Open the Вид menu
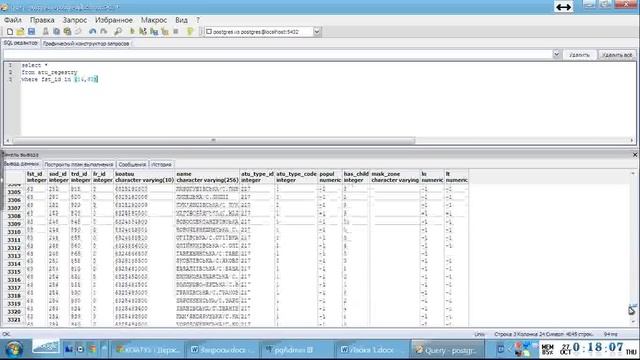The height and width of the screenshot is (360, 640). coord(181,20)
